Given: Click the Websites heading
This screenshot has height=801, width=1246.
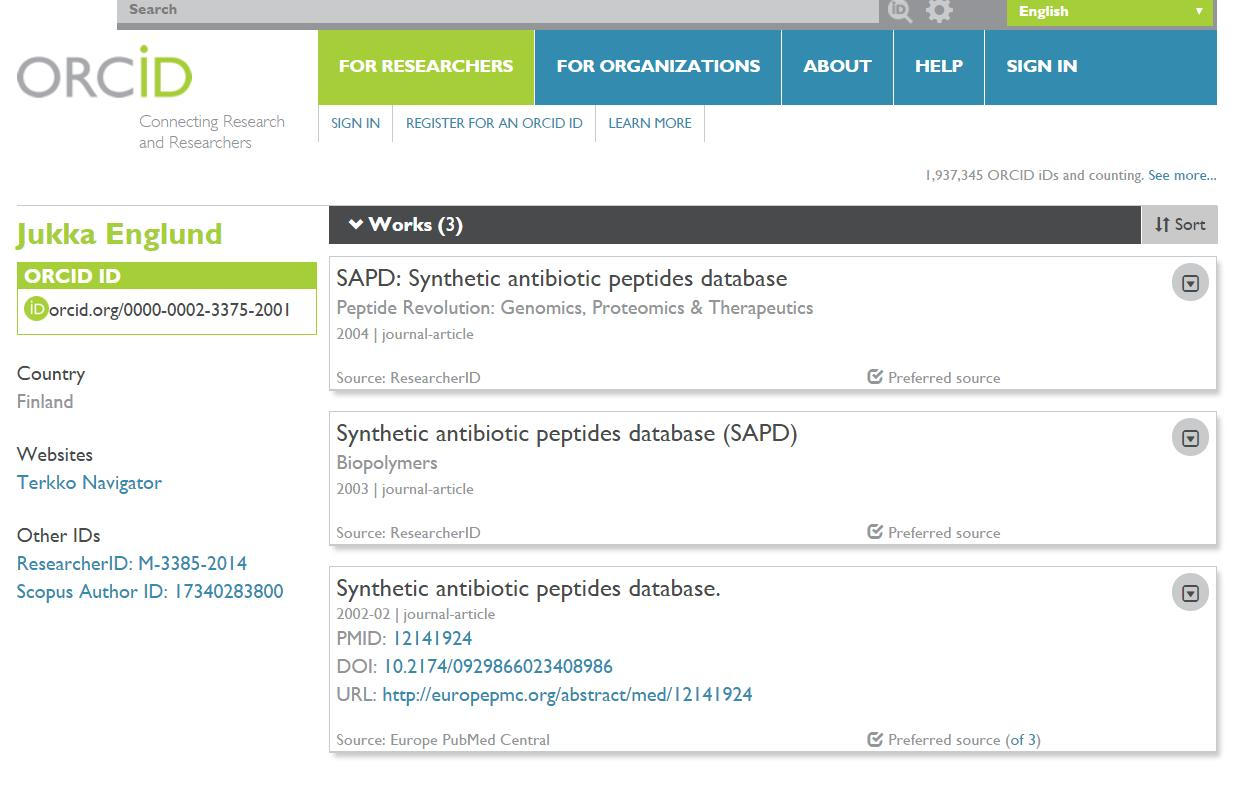Looking at the screenshot, I should point(55,455).
